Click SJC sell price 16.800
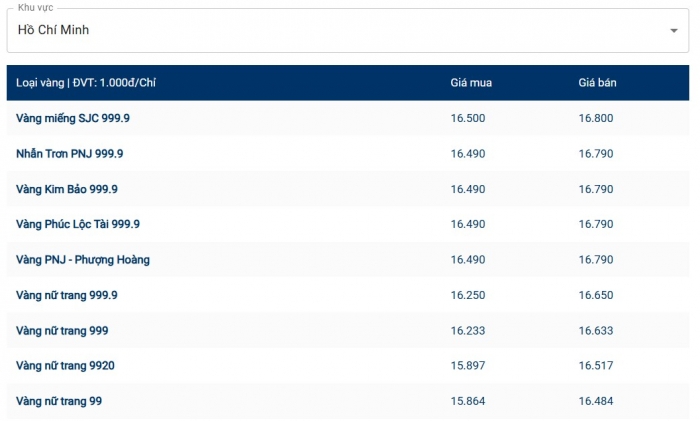 coord(596,118)
